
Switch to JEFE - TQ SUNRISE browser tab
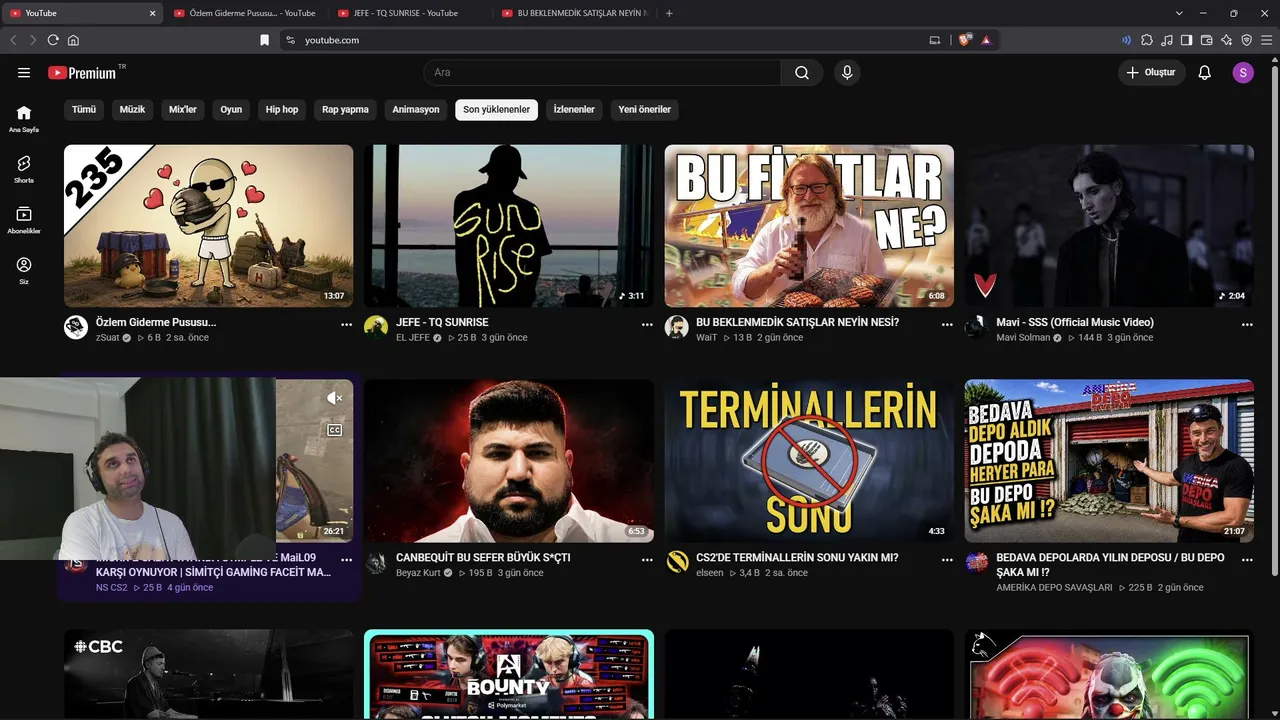(409, 13)
